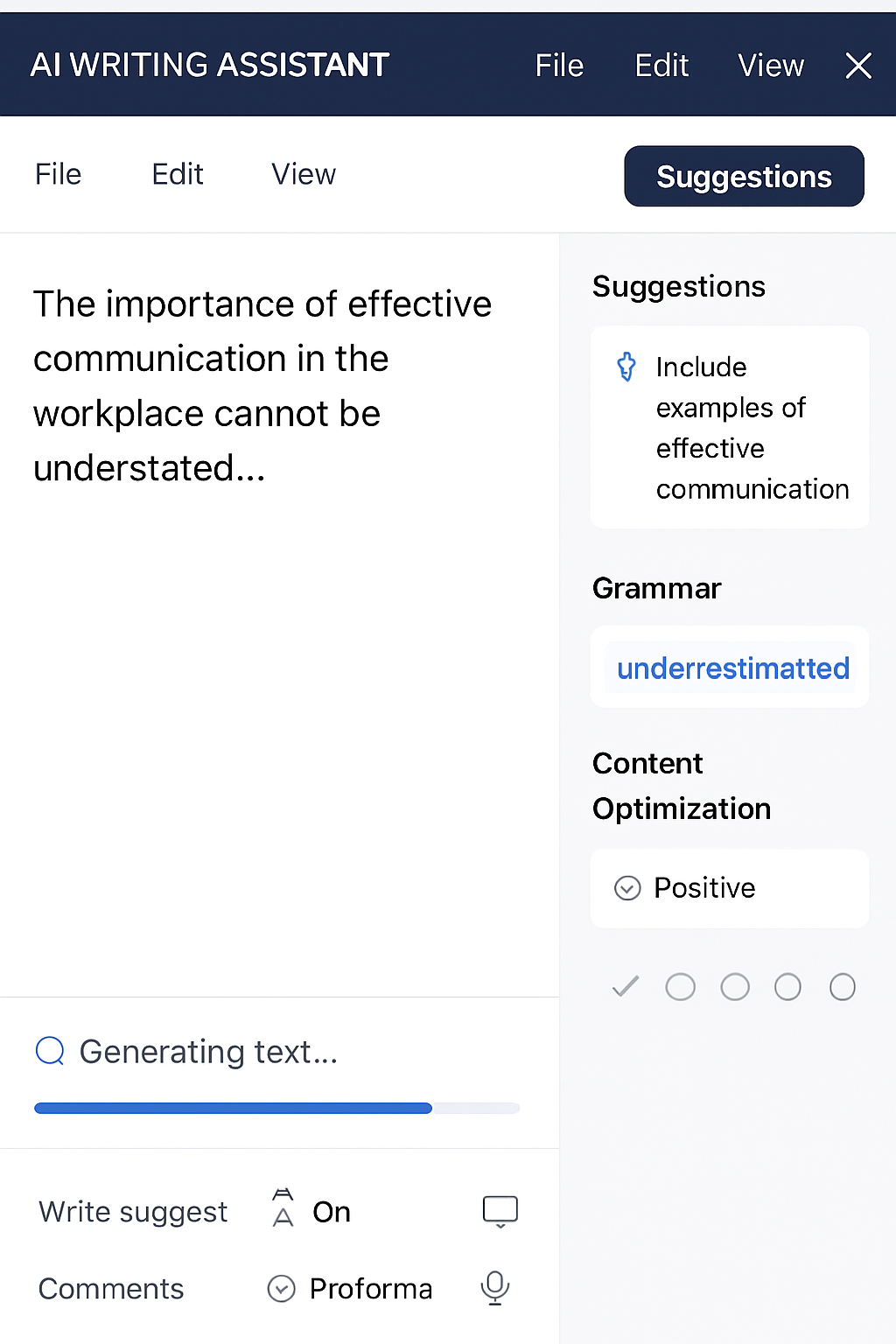The width and height of the screenshot is (896, 1344).
Task: Click the underrestimatted grammar correction link
Action: pos(733,668)
